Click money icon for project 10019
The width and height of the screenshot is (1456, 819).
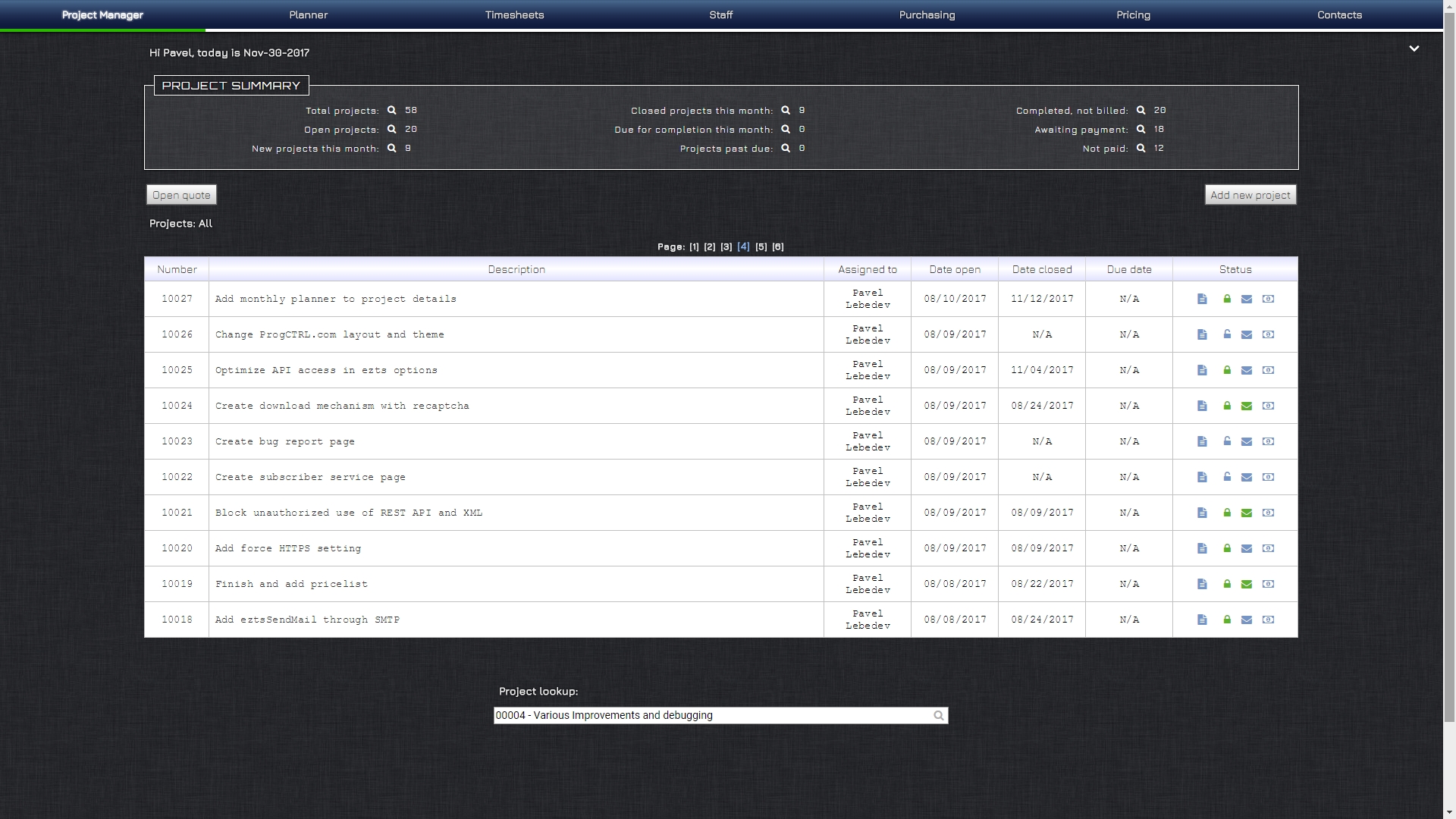[x=1268, y=584]
